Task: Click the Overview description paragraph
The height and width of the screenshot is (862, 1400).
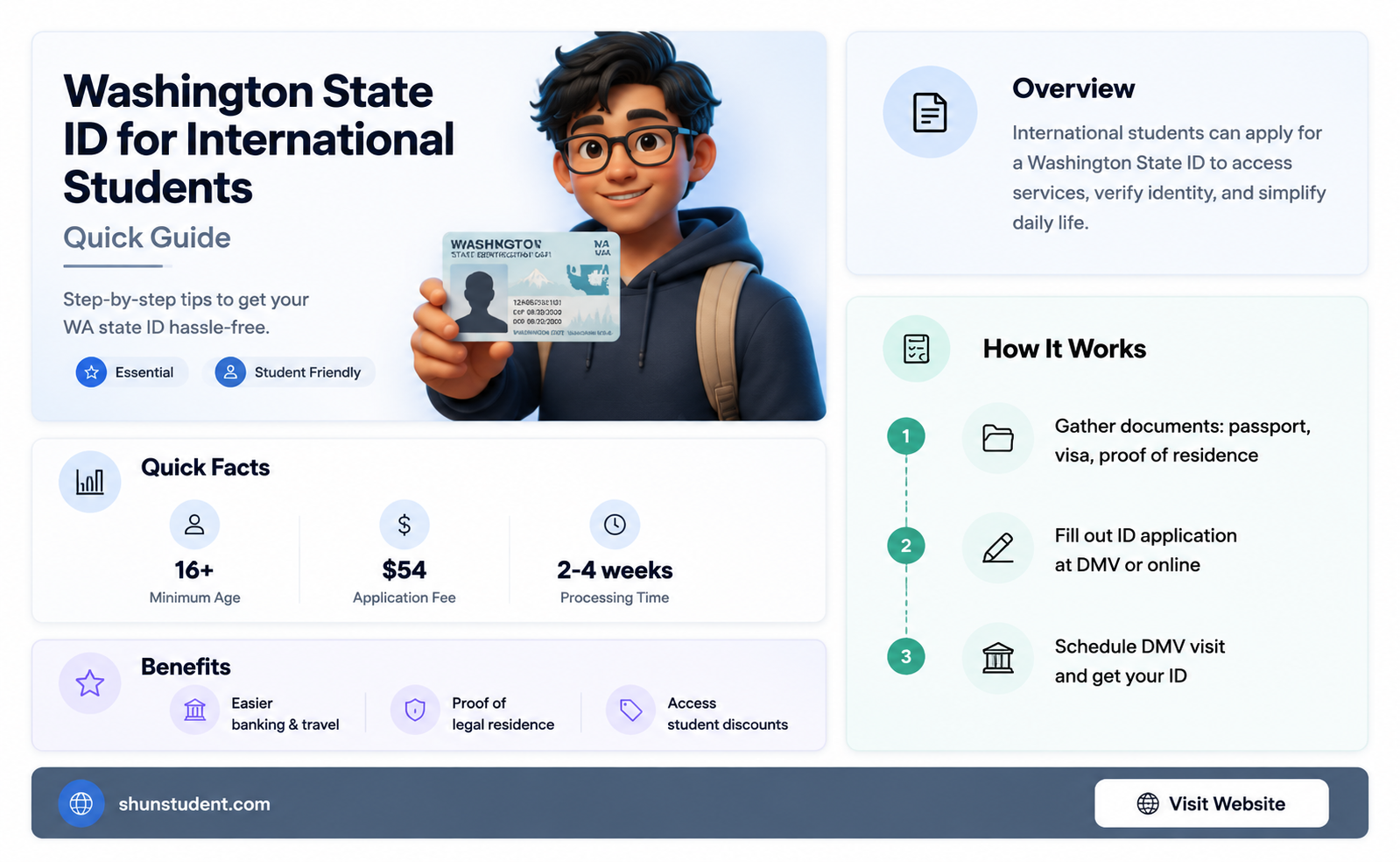Action: (x=1169, y=178)
